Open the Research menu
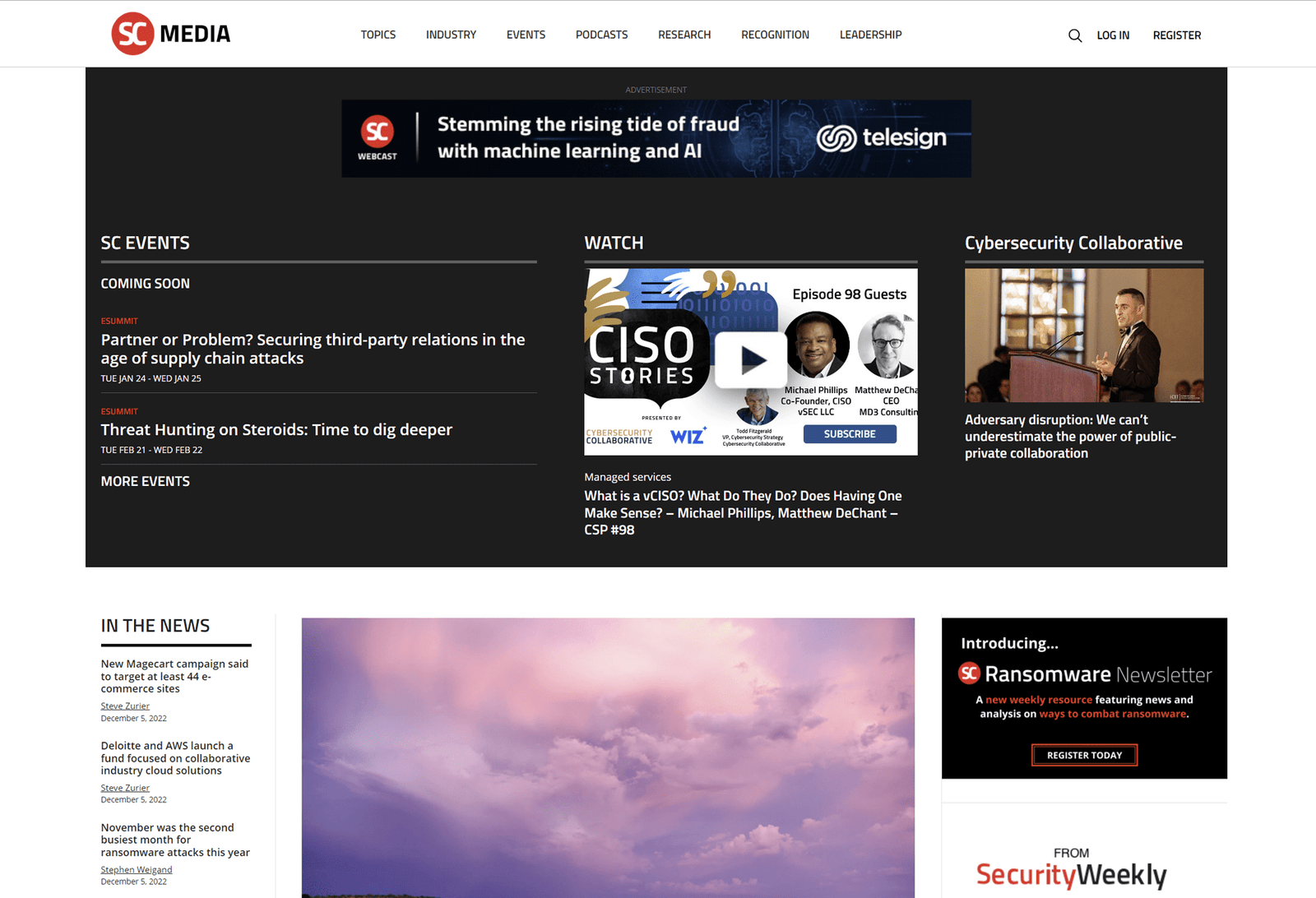Viewport: 1316px width, 898px height. [684, 35]
